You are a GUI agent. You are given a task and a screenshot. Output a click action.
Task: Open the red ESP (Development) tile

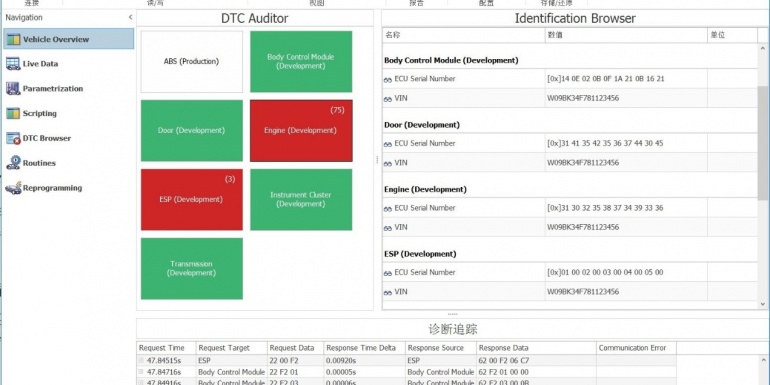tap(192, 200)
